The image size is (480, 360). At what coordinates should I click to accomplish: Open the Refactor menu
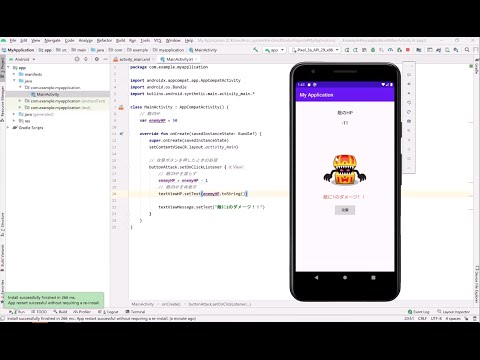[104, 40]
